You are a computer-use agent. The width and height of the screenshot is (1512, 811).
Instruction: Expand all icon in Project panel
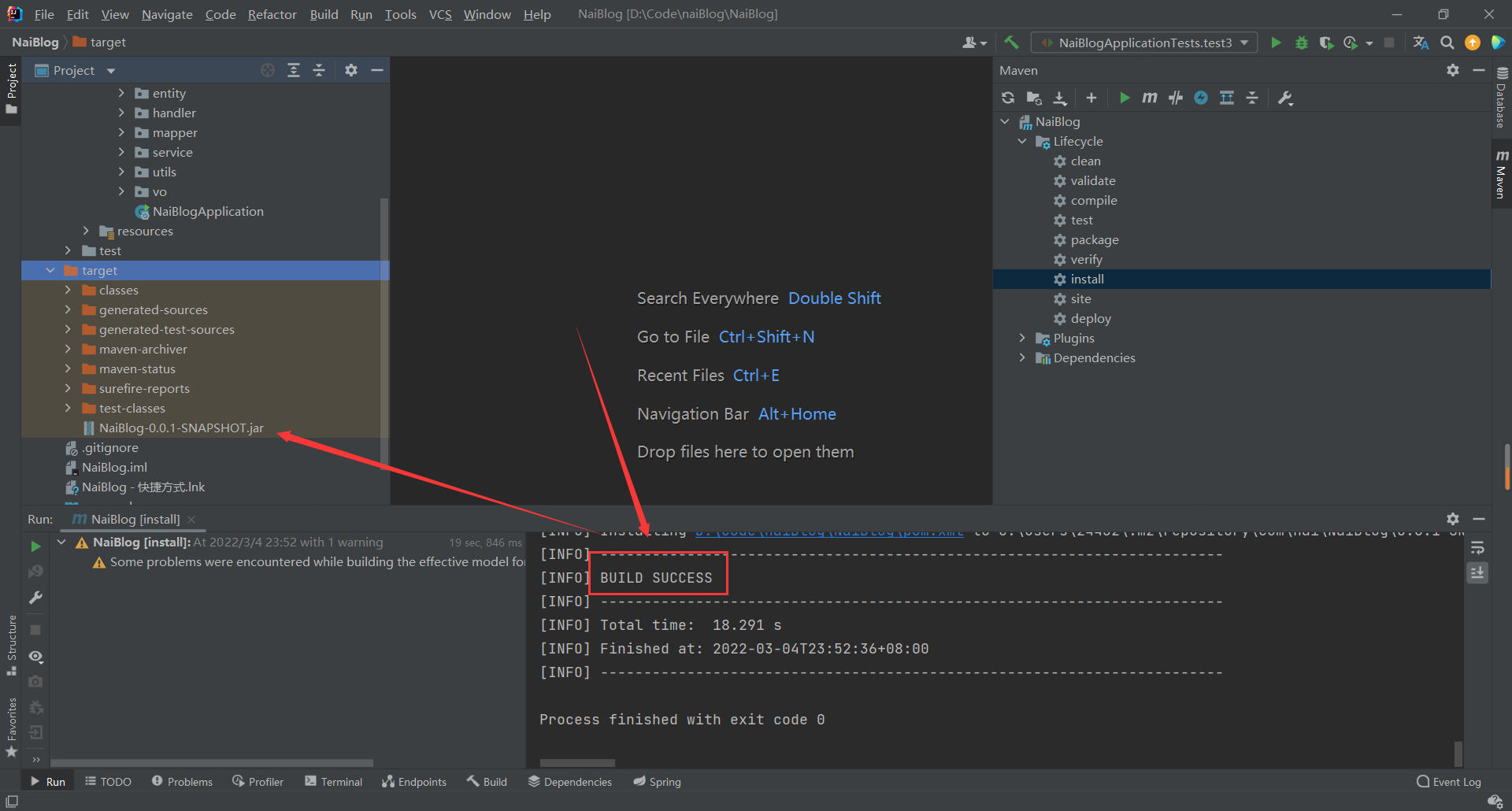pos(294,70)
